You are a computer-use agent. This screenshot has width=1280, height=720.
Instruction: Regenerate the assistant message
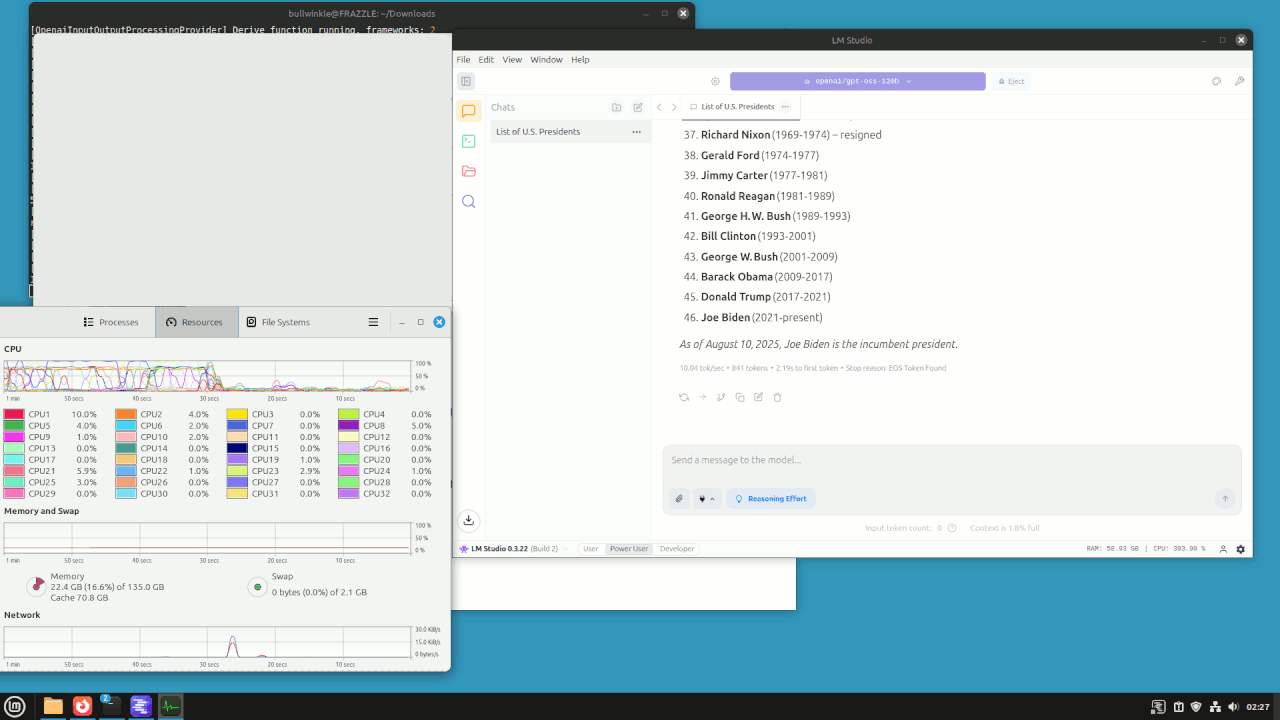(684, 397)
